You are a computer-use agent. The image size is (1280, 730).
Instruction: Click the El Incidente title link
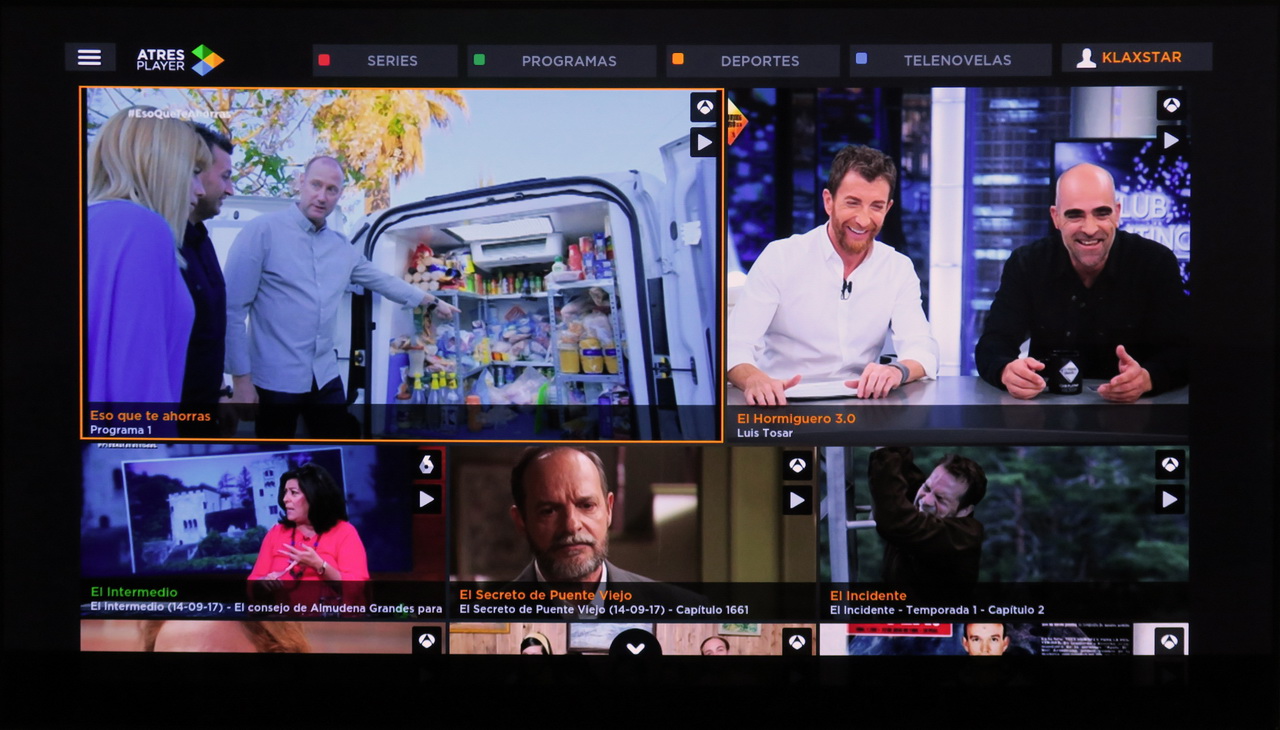(x=868, y=595)
